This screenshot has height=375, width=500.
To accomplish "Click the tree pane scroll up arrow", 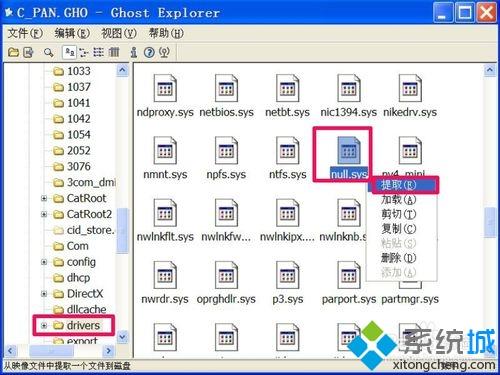I will 122,70.
